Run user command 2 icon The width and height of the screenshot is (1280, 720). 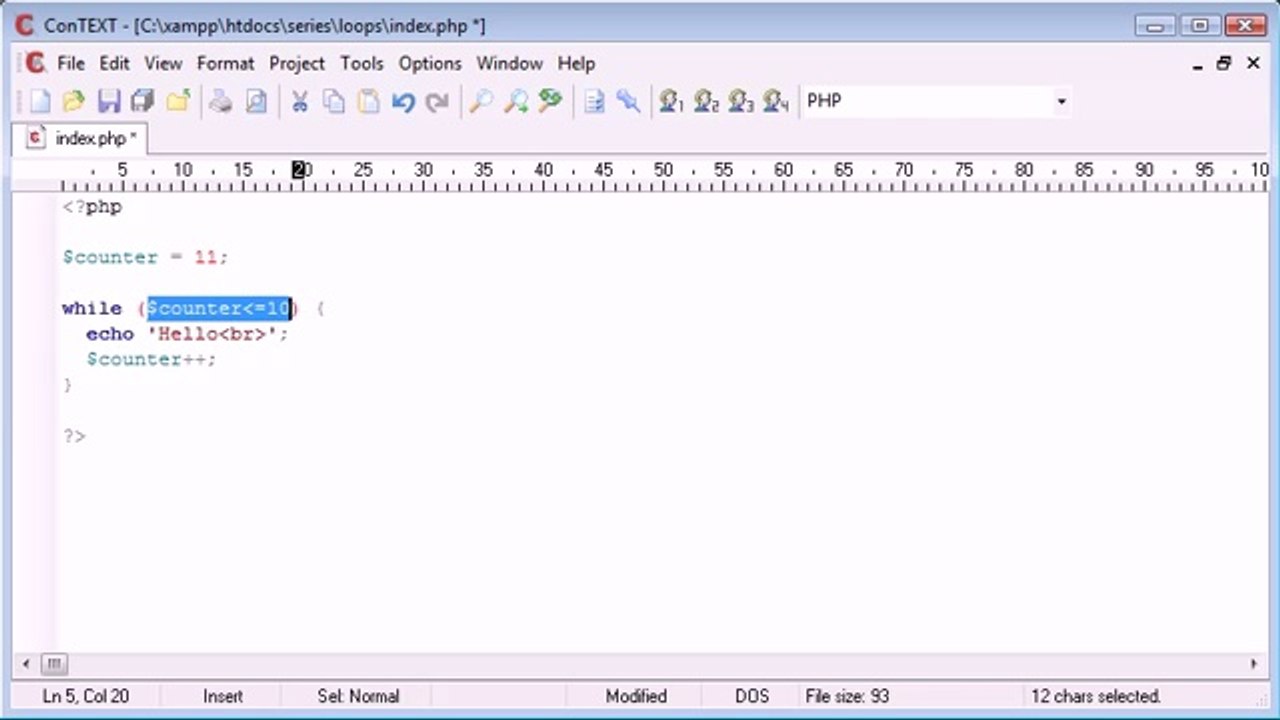pos(706,101)
